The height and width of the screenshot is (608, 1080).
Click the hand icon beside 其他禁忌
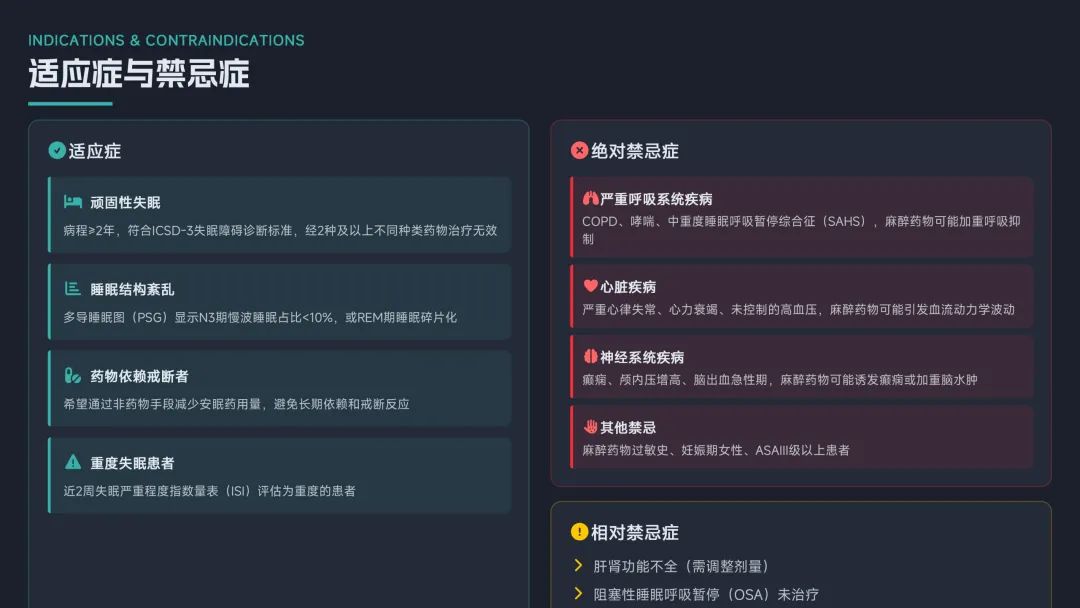coord(590,427)
